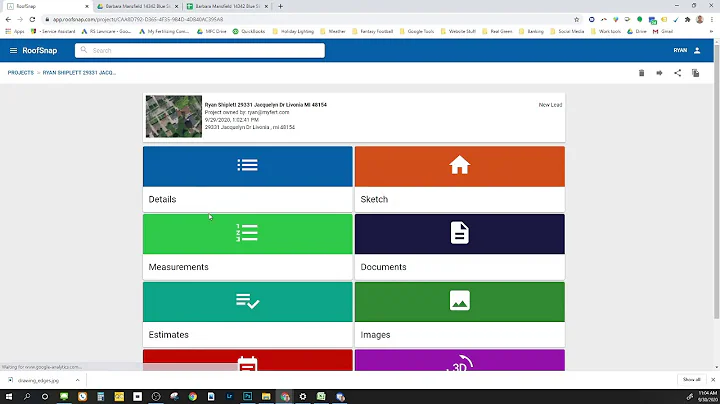
Task: Go back in the browser
Action: point(8,19)
